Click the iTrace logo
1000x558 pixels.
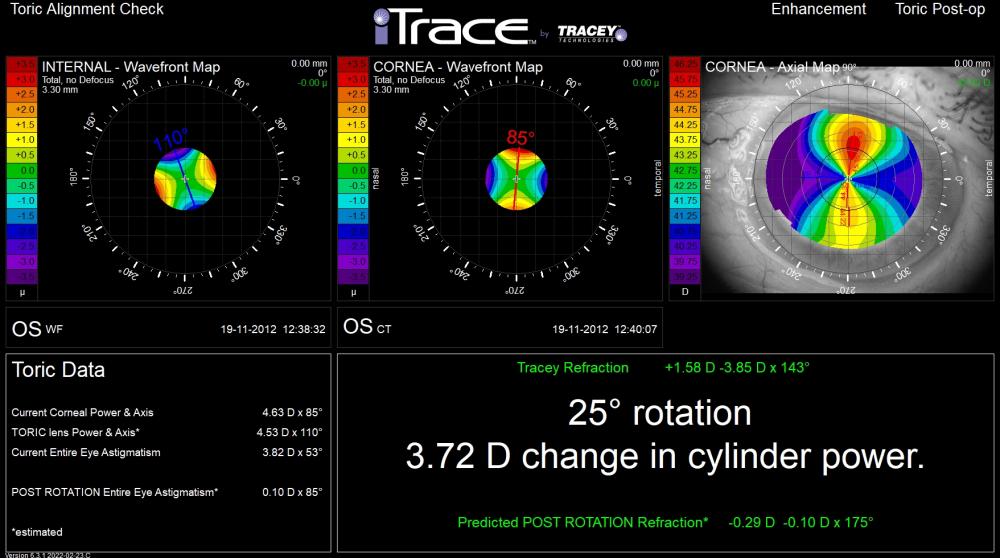click(x=454, y=27)
